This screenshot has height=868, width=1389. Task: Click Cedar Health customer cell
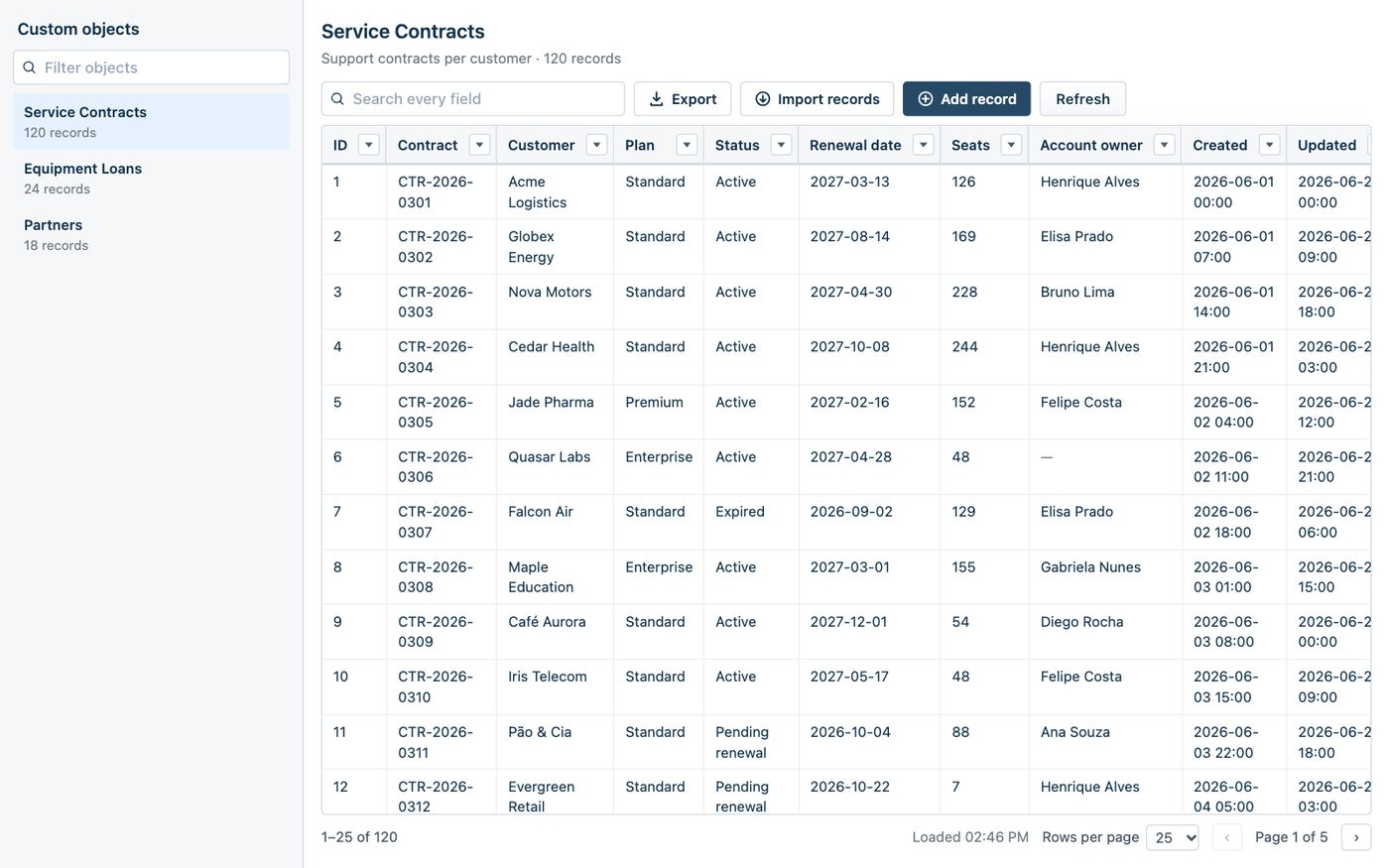pyautogui.click(x=555, y=356)
